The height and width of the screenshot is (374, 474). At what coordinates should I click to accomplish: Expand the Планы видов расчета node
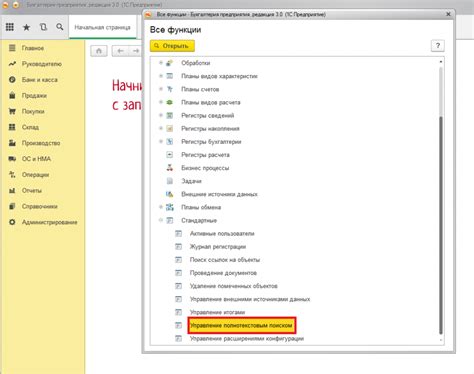pyautogui.click(x=161, y=102)
